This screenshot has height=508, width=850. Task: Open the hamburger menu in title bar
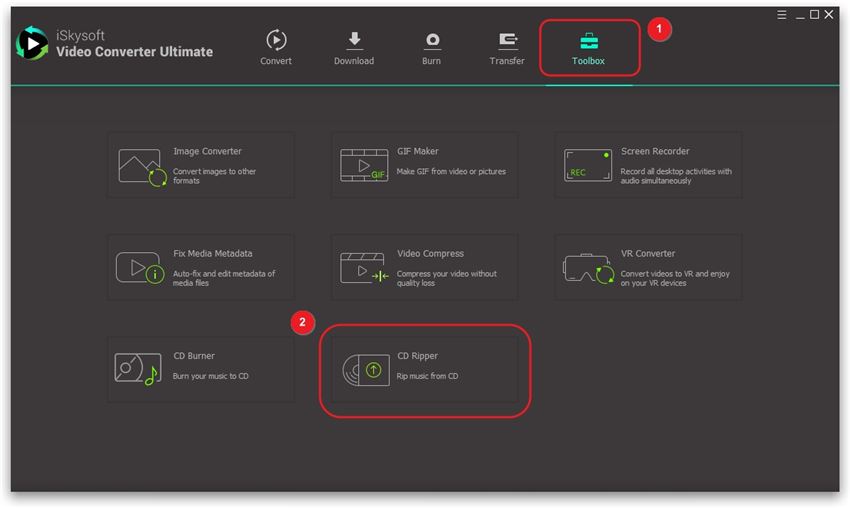[x=782, y=15]
